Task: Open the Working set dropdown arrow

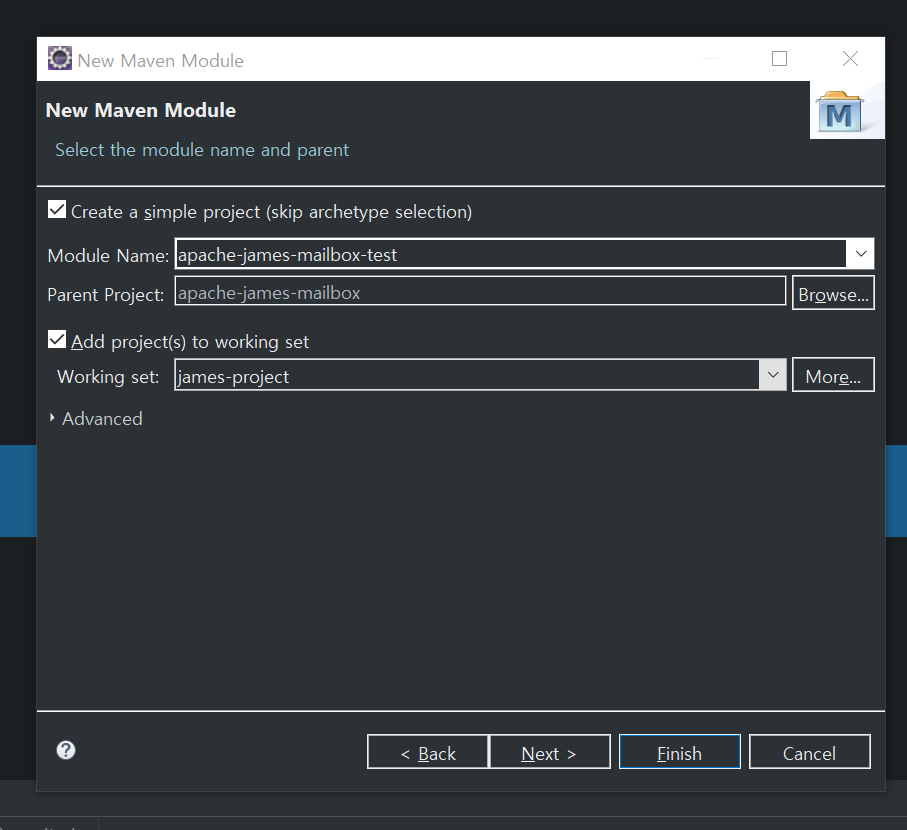Action: tap(773, 375)
